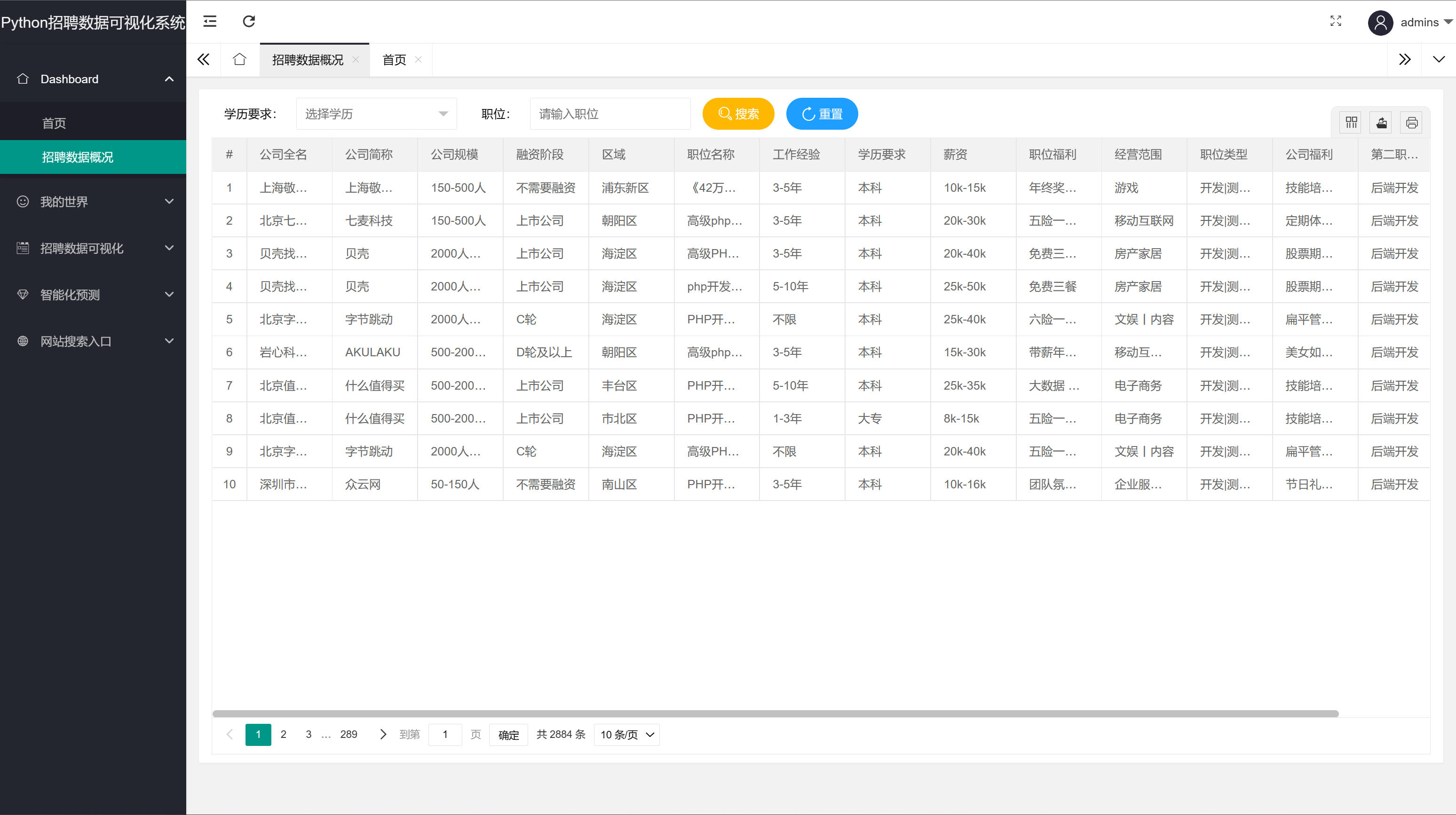Click the refresh page icon
This screenshot has height=815, width=1456.
(x=249, y=22)
